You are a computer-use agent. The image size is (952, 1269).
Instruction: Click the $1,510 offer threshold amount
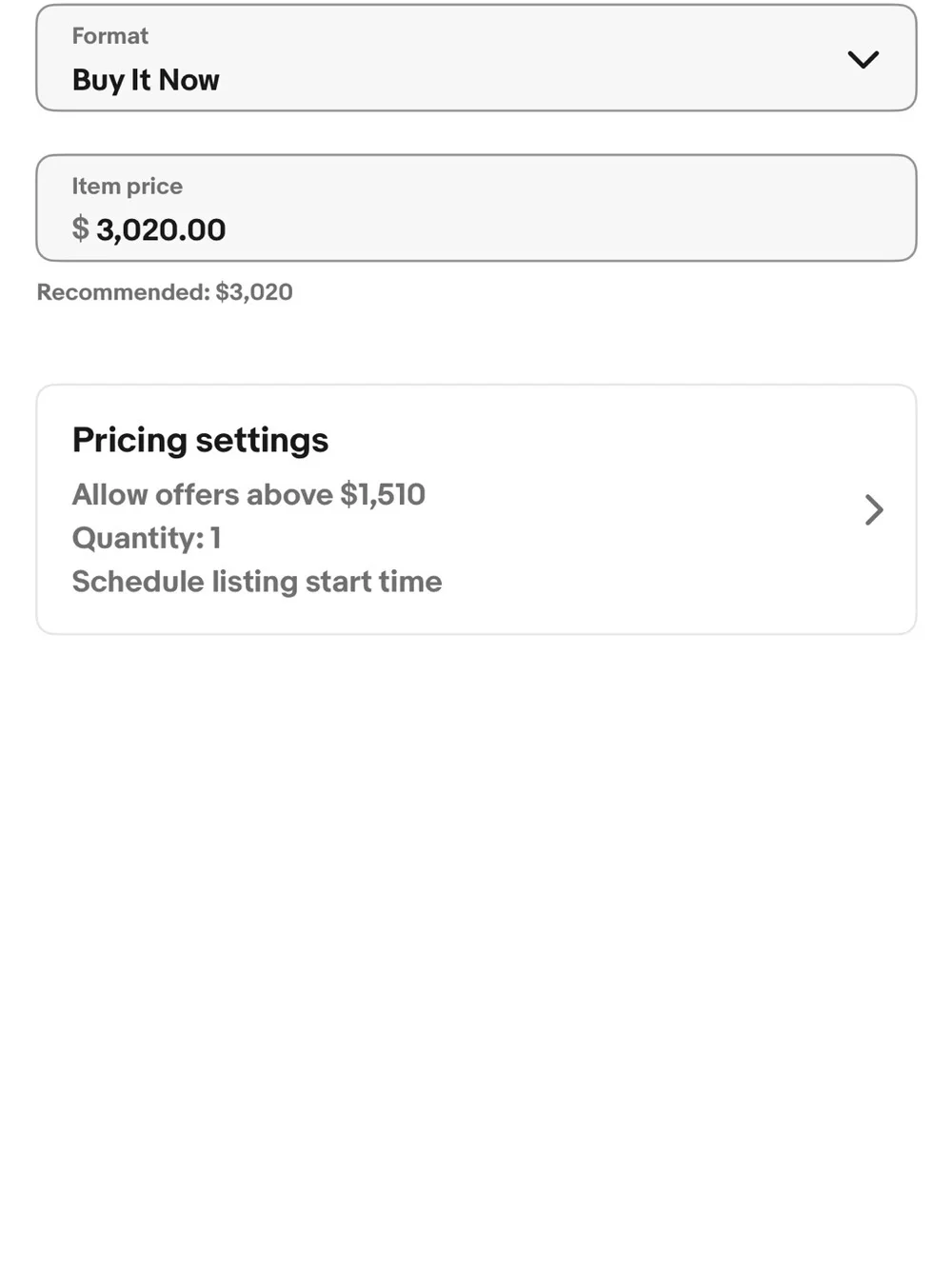pyautogui.click(x=383, y=494)
